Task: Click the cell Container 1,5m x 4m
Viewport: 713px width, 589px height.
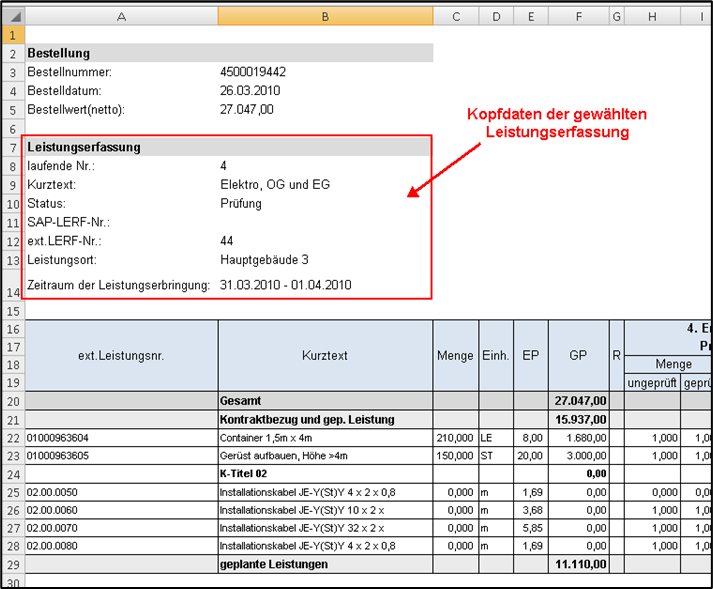Action: (268, 438)
